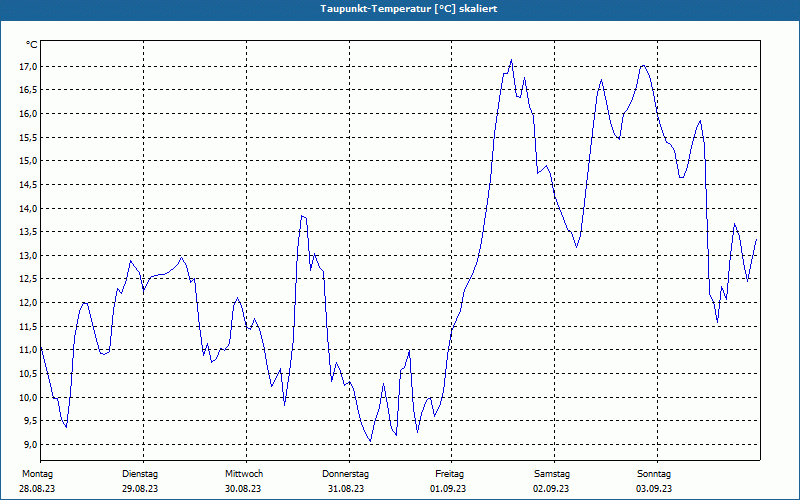The width and height of the screenshot is (800, 500).
Task: Click the 10,5 axis label
Action: coord(30,373)
